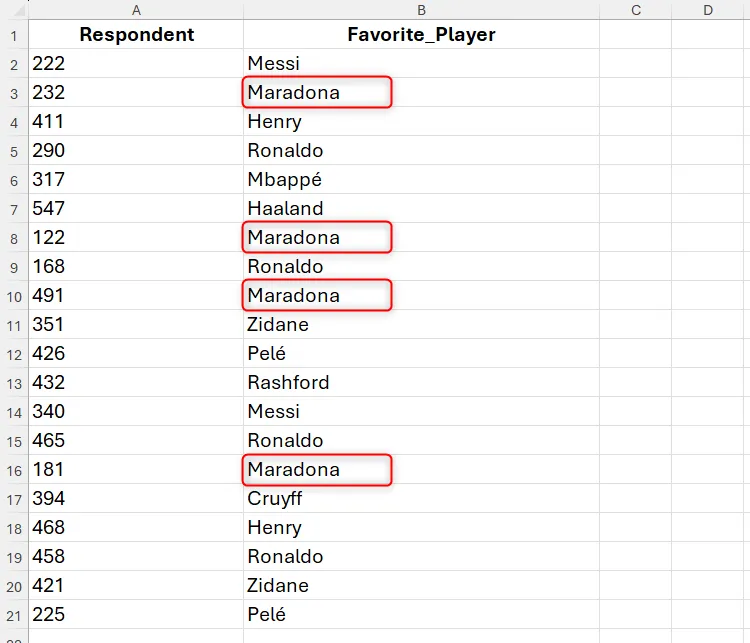Click the Favorite_Player header cell
The width and height of the screenshot is (750, 643).
[421, 35]
